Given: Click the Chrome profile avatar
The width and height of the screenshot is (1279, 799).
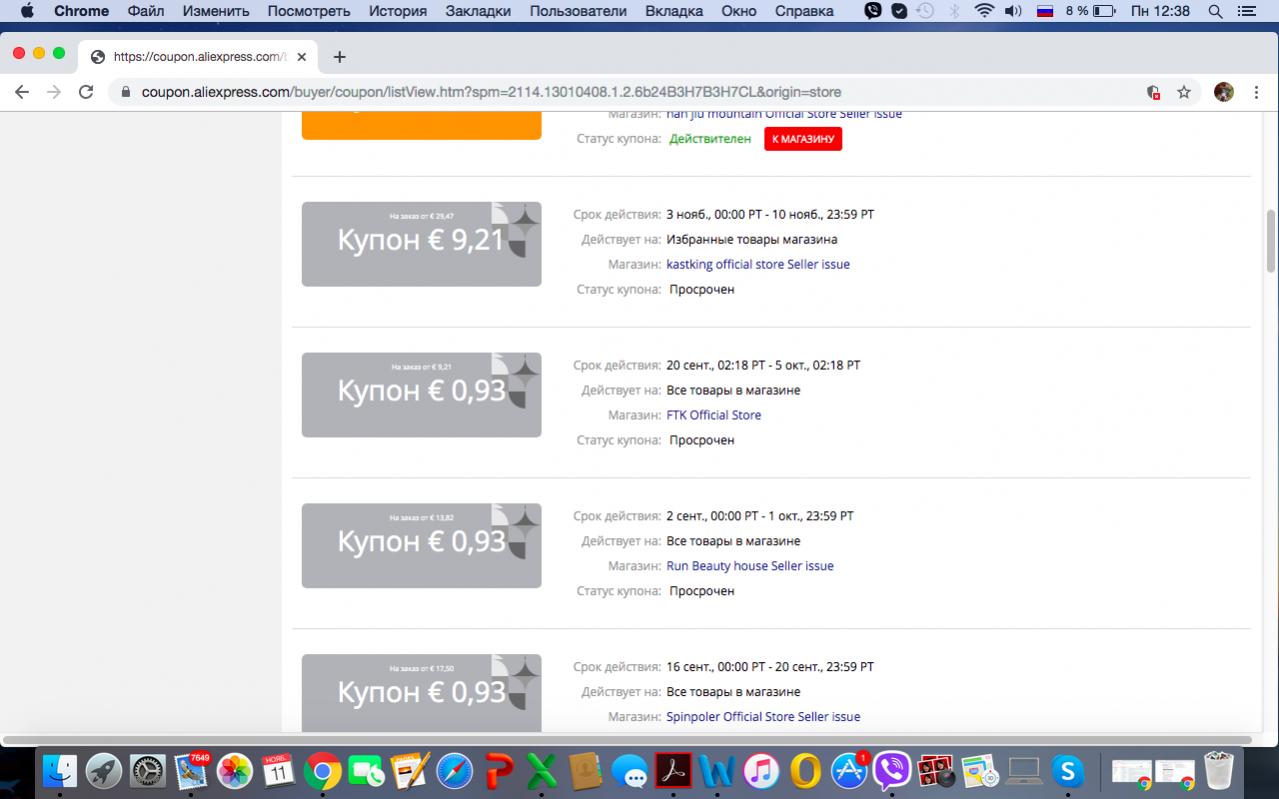Looking at the screenshot, I should click(x=1223, y=92).
